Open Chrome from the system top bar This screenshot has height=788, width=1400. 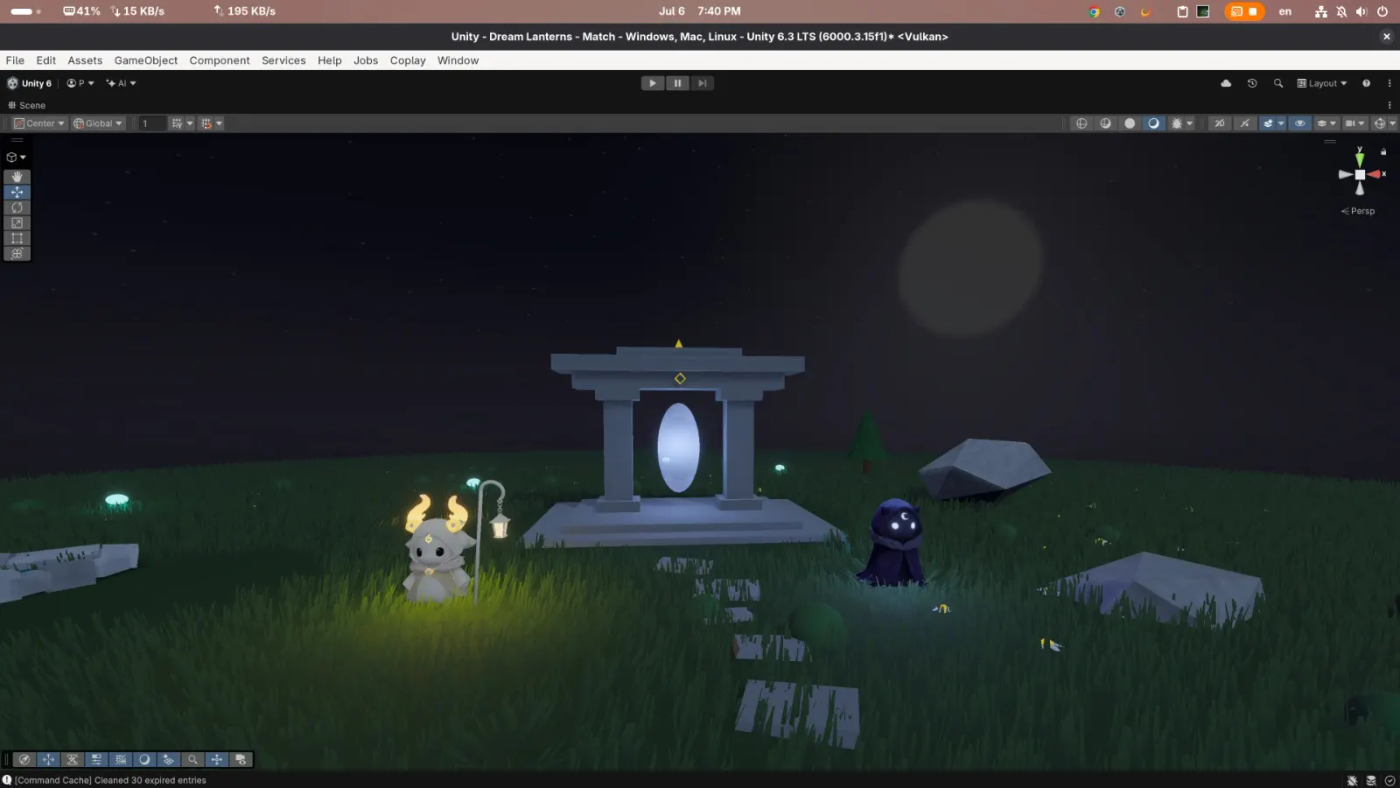(1094, 11)
